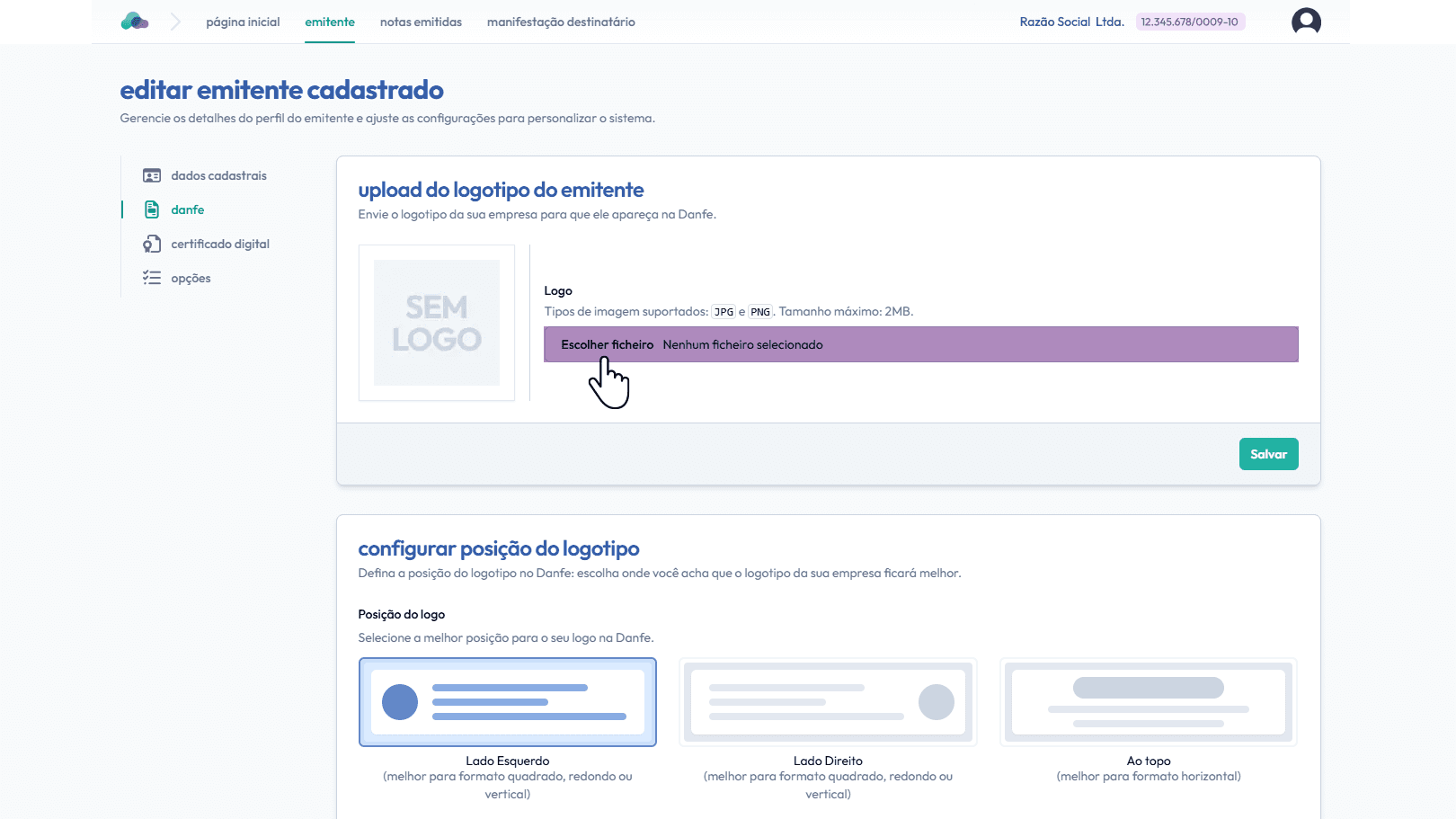Viewport: 1456px width, 819px height.
Task: Click the dados cadastrais ID card icon
Action: tap(152, 176)
